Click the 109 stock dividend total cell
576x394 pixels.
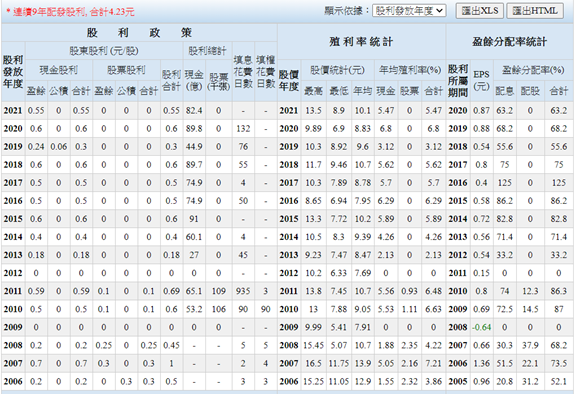point(219,291)
